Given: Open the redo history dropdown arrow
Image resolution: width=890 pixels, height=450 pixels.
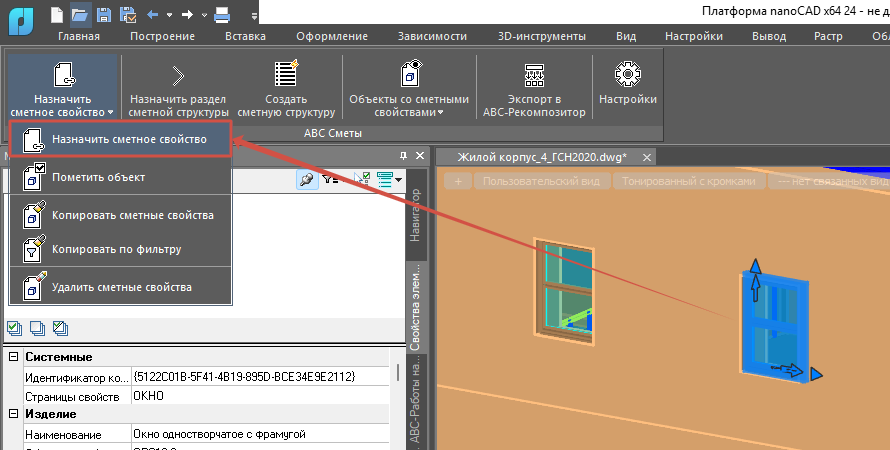Looking at the screenshot, I should (x=204, y=15).
